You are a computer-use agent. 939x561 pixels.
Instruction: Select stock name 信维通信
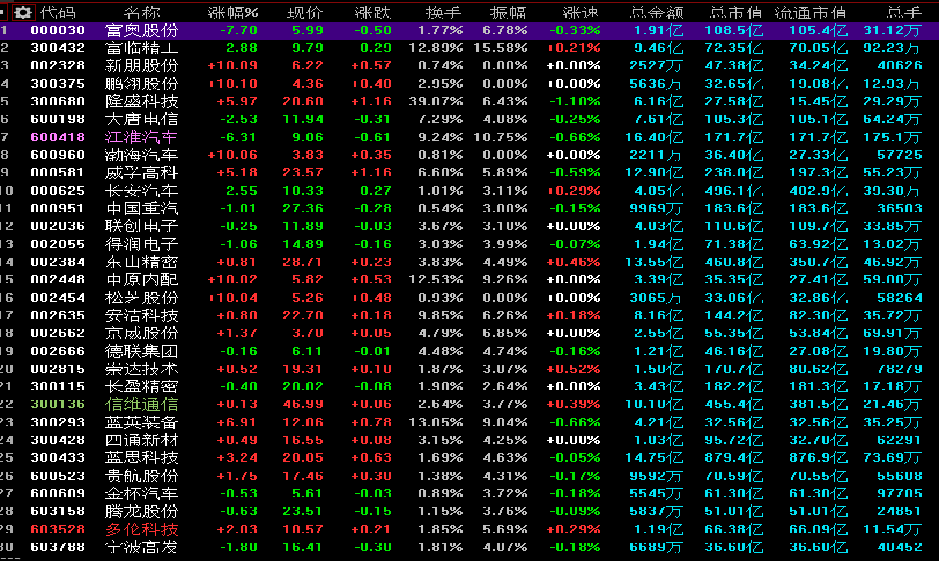point(142,404)
